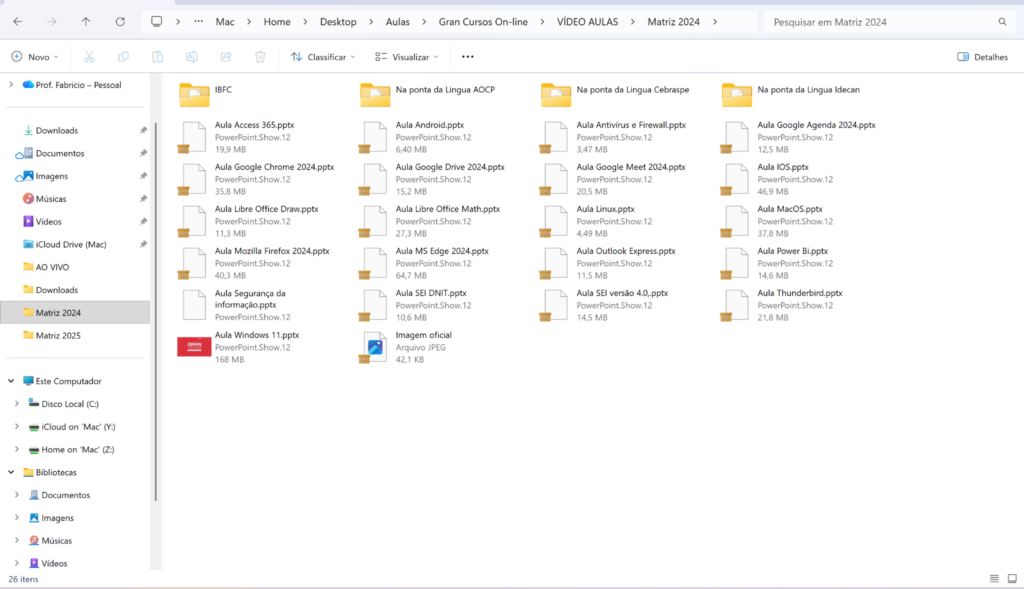Select the Imagem oficial JPEG file icon
Screen dimensions: 1024x589
[374, 347]
